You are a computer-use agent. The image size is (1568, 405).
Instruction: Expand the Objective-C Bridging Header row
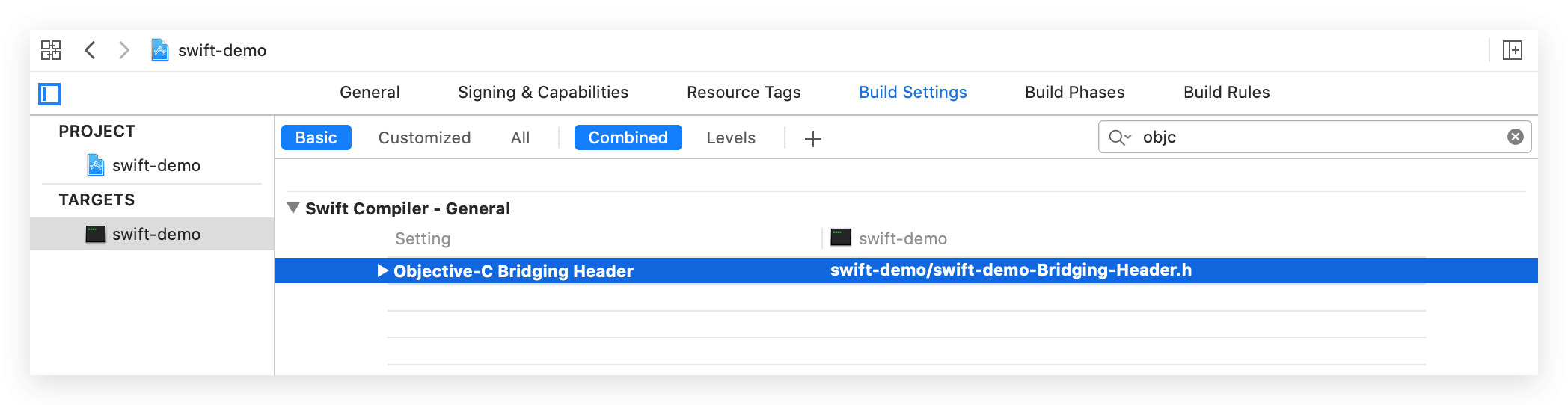[x=382, y=270]
